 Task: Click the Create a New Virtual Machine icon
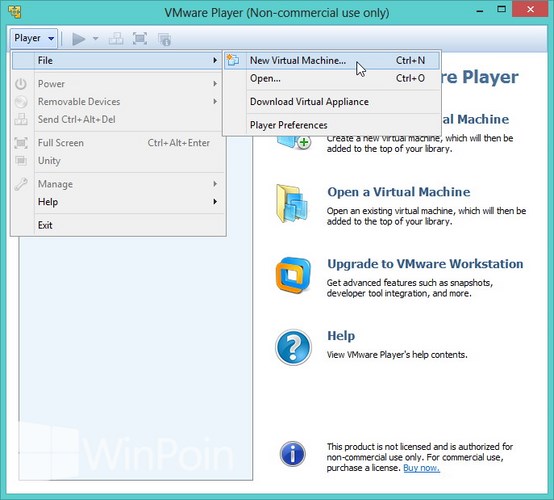point(294,142)
